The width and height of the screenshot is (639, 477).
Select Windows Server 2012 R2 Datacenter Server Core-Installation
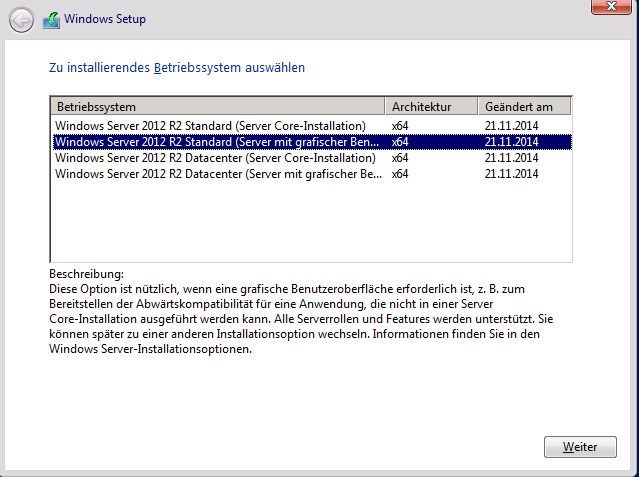point(215,158)
